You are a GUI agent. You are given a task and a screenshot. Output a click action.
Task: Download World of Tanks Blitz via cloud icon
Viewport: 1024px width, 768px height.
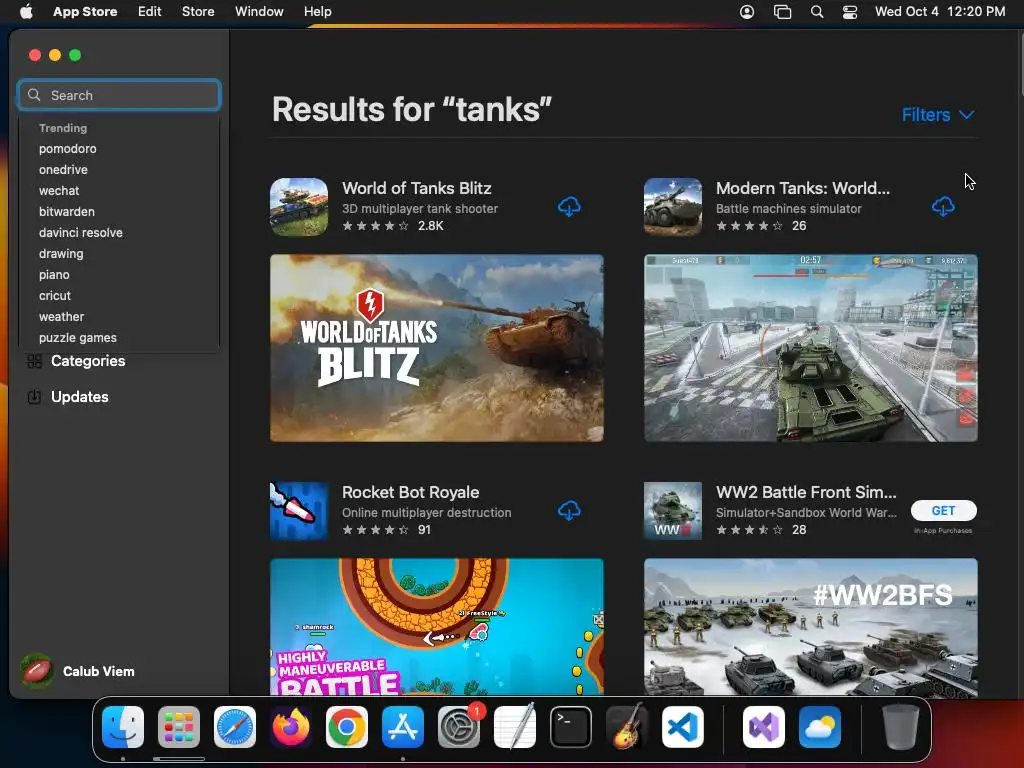coord(569,207)
